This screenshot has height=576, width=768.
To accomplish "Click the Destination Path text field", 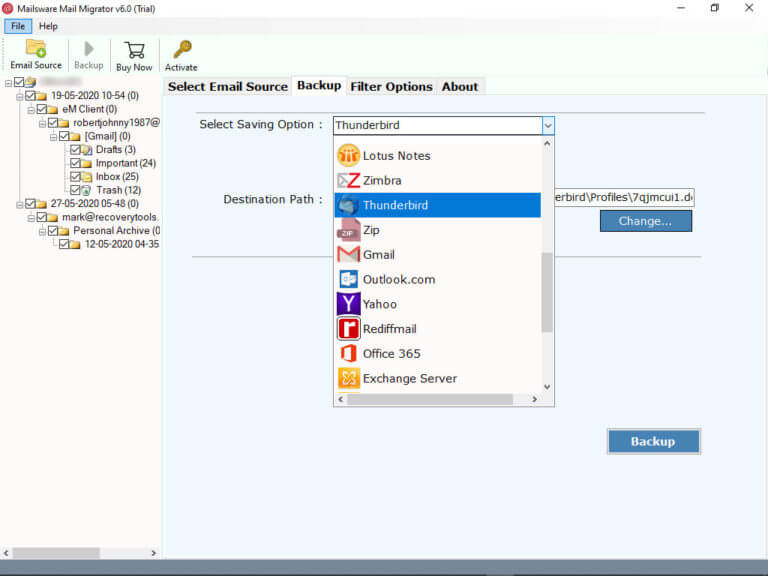I will 624,197.
